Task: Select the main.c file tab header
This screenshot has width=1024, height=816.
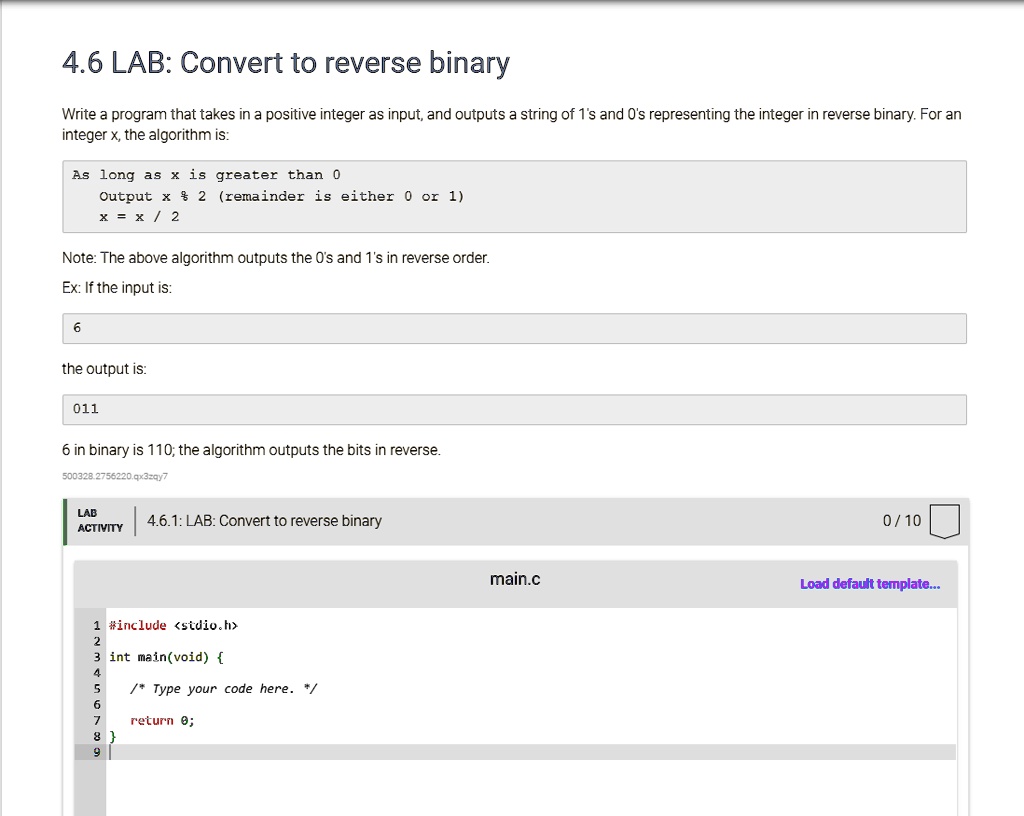Action: pyautogui.click(x=514, y=579)
